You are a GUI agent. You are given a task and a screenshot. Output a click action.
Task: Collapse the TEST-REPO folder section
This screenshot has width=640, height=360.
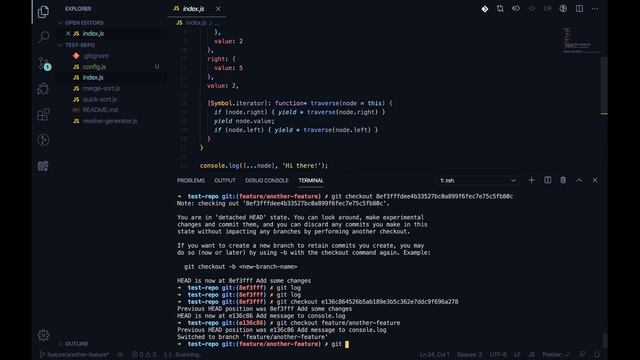tap(80, 45)
